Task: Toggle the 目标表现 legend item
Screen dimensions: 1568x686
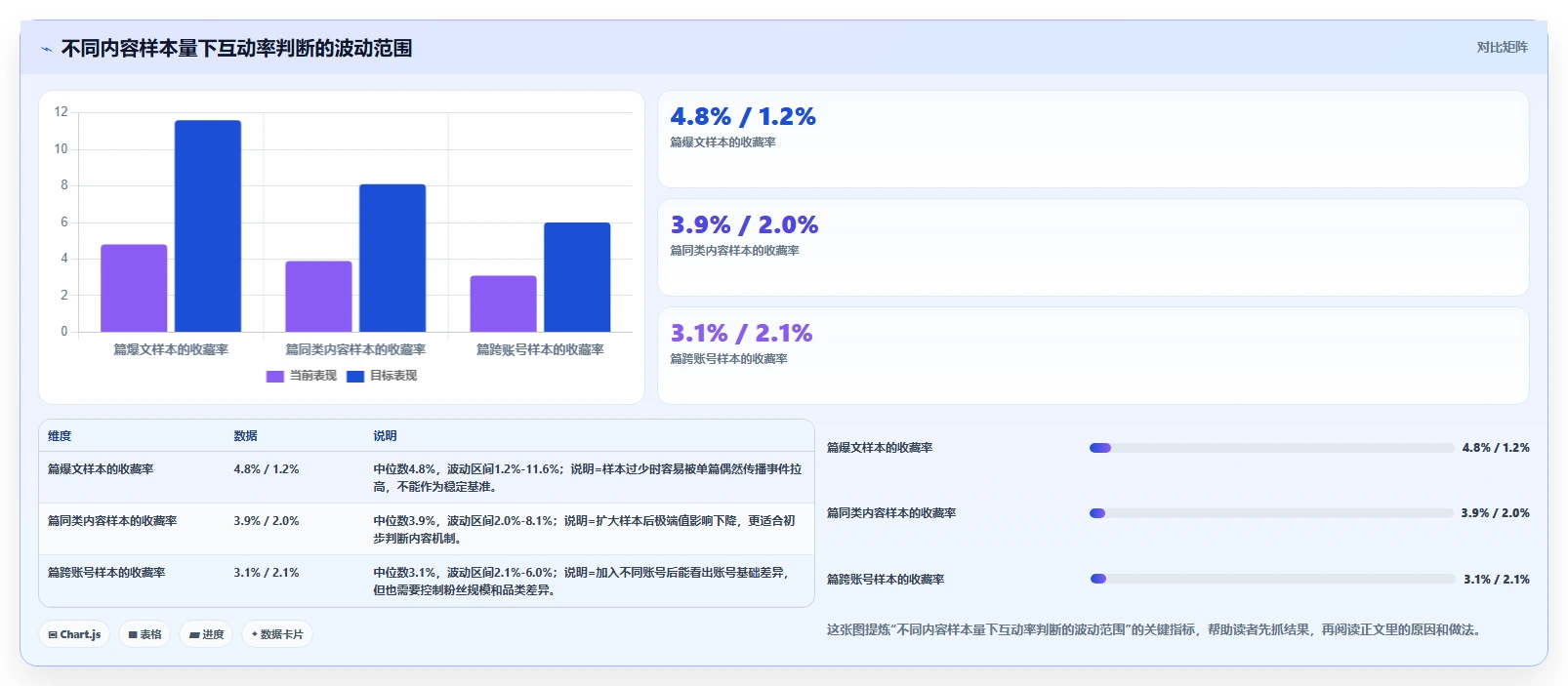Action: 382,376
